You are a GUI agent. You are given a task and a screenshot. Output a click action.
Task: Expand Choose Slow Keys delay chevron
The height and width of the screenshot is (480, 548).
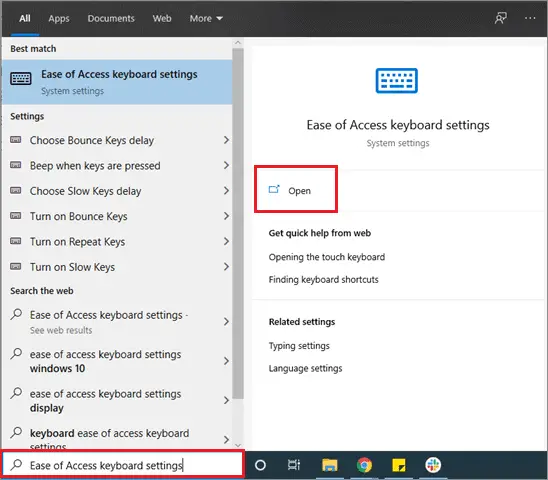(x=226, y=191)
